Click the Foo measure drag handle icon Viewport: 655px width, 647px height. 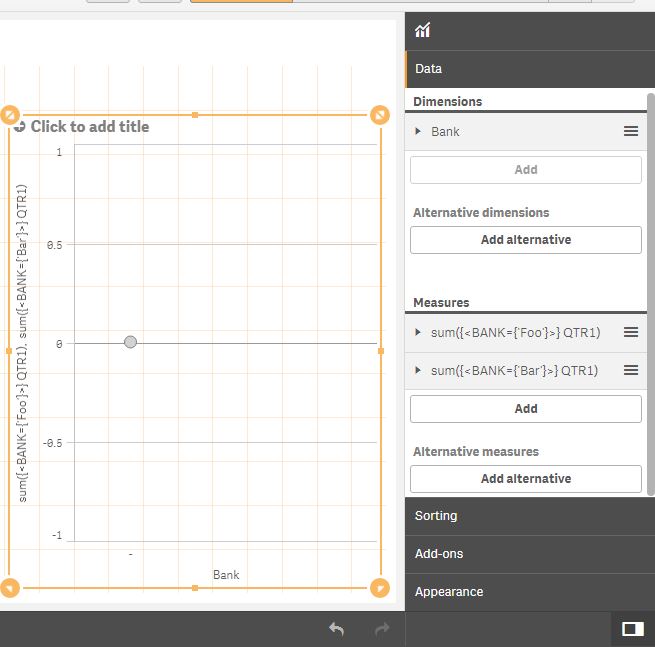click(631, 332)
